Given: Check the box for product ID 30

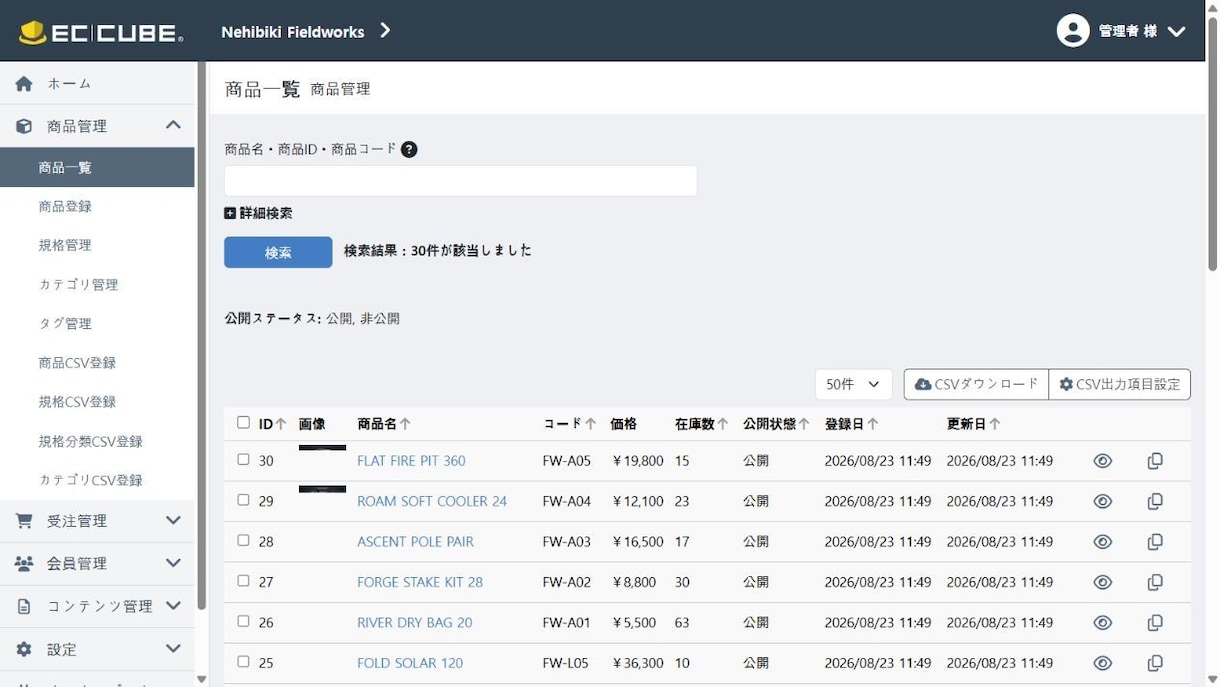Looking at the screenshot, I should (x=243, y=460).
